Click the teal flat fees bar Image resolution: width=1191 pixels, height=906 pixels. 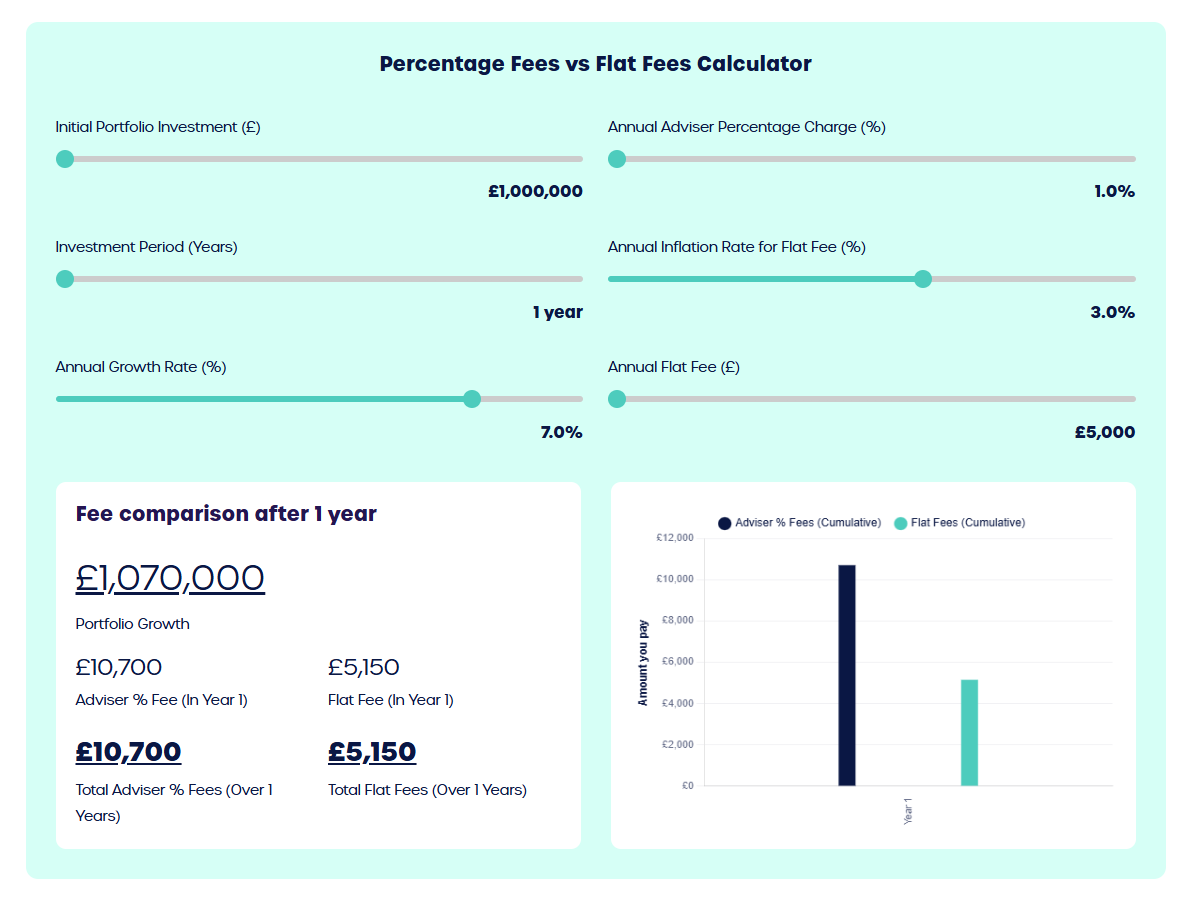pyautogui.click(x=969, y=732)
